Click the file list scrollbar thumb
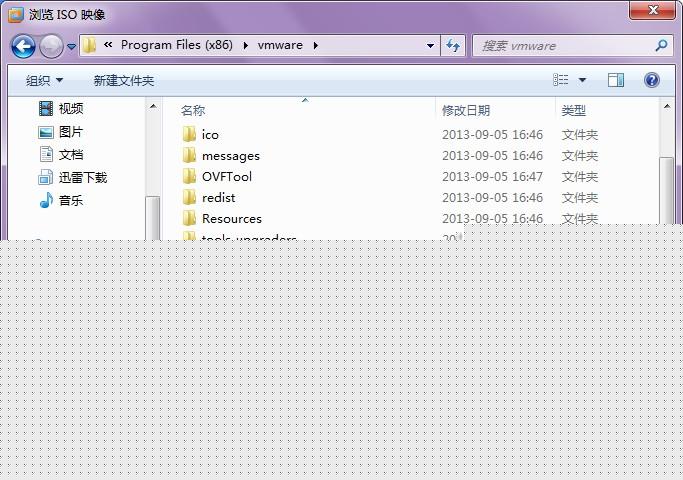 tap(666, 191)
